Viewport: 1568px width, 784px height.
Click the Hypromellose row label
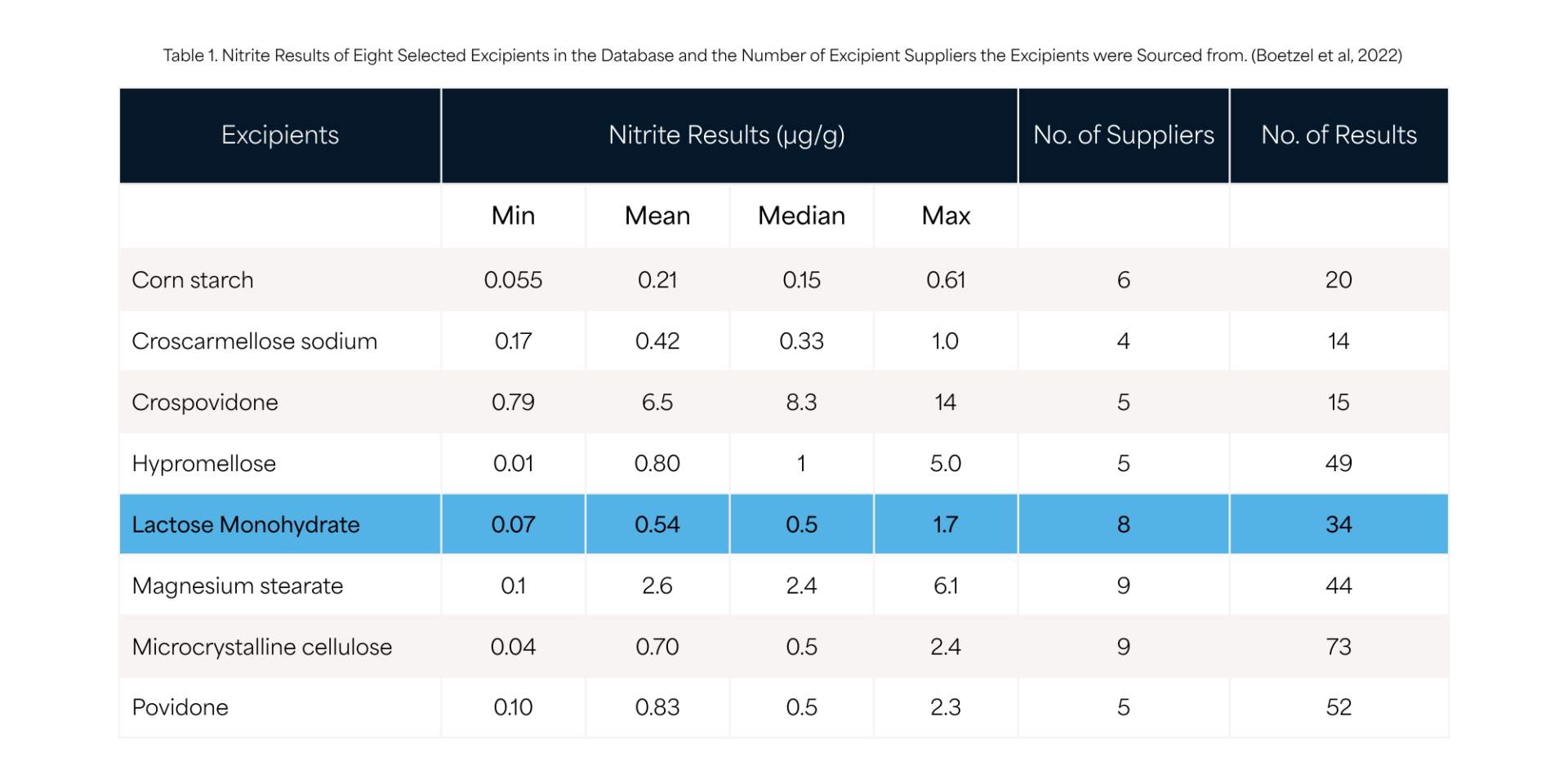coord(204,464)
